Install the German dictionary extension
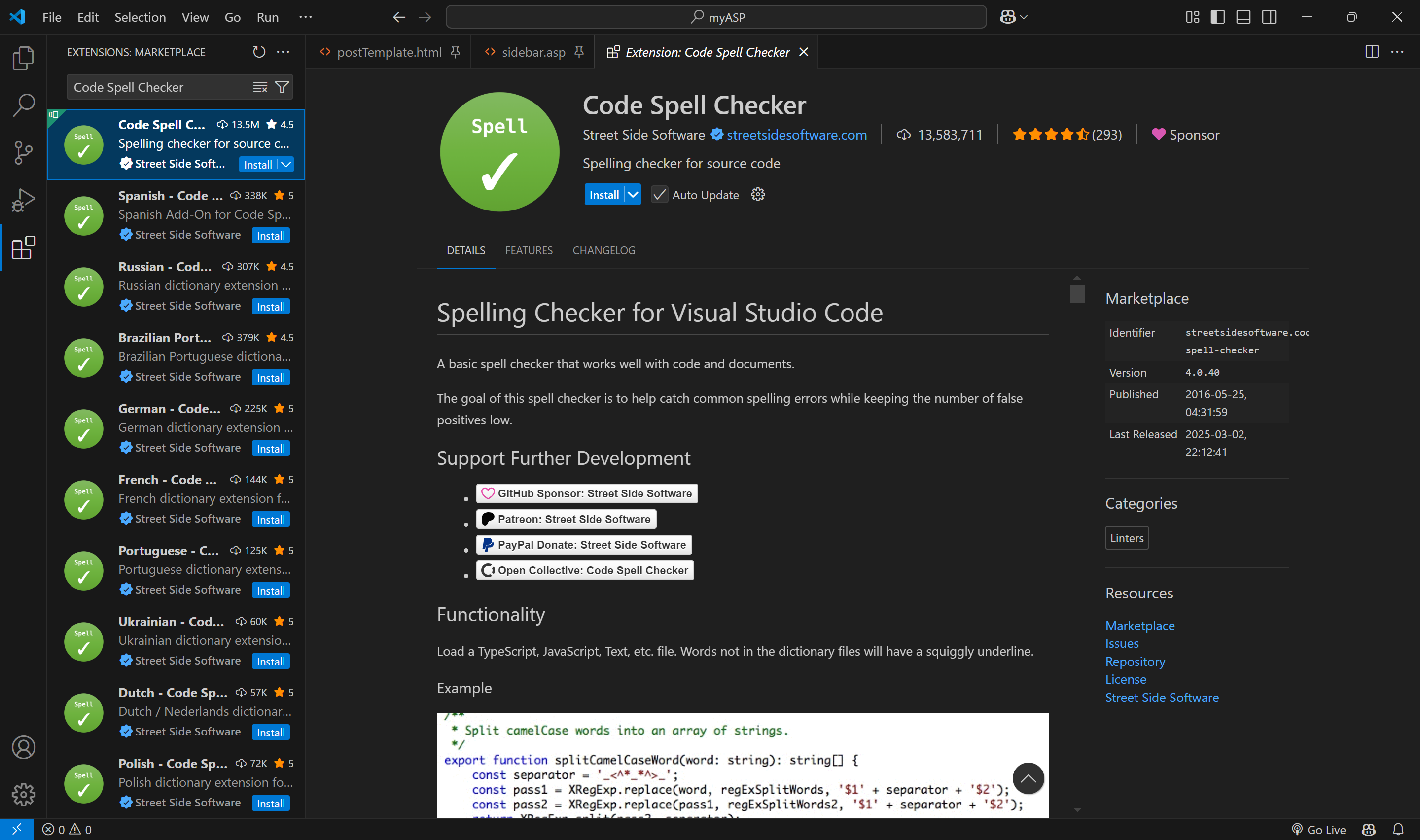1420x840 pixels. (271, 448)
